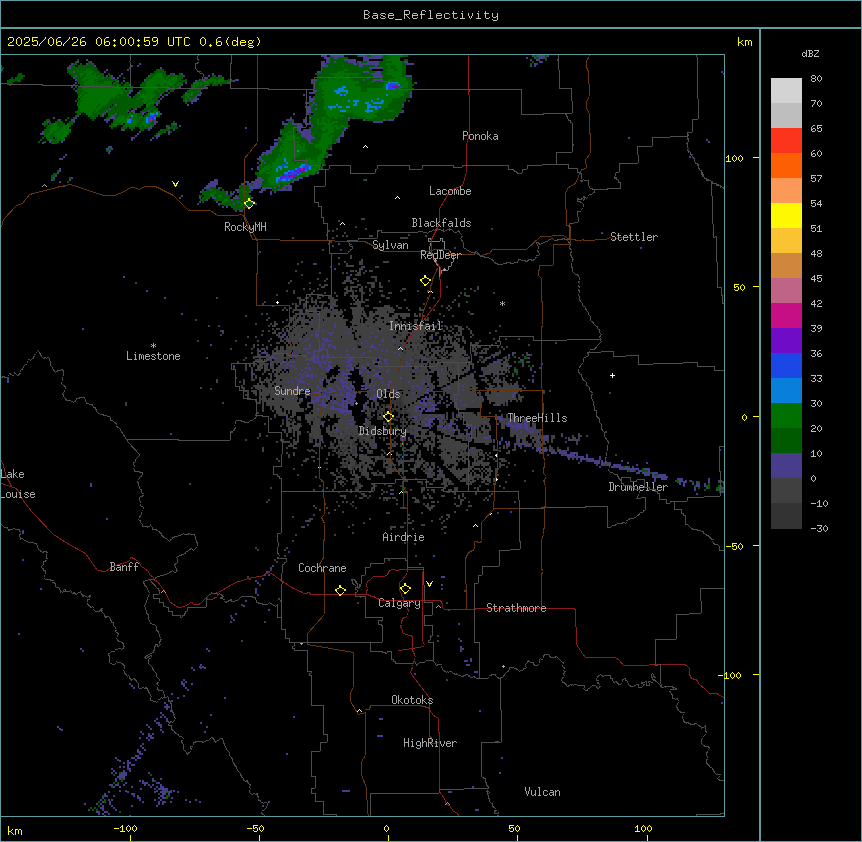862x842 pixels.
Task: Click the -50 tick on right vertical axis
Action: 734,546
